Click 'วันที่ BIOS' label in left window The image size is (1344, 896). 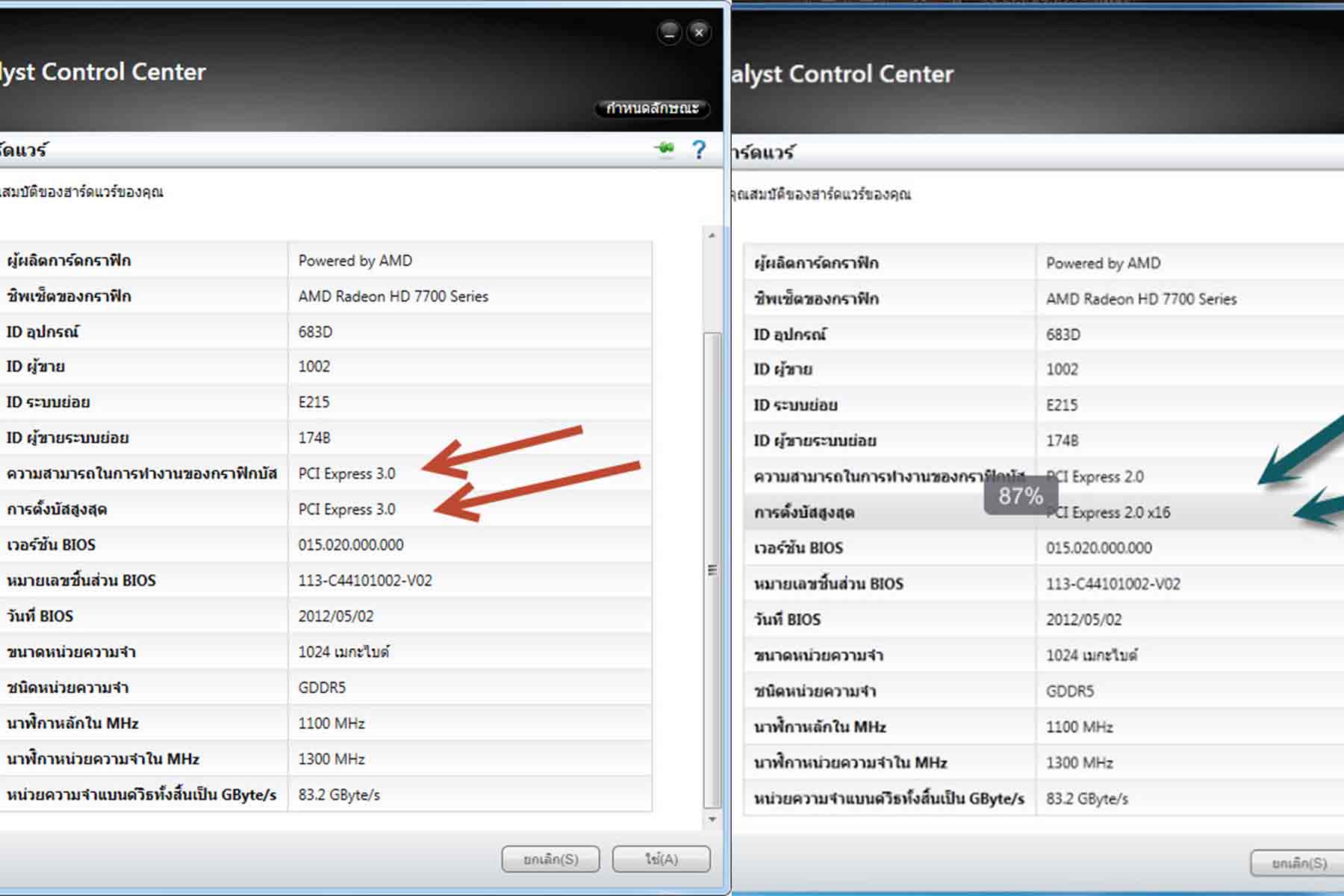tap(40, 617)
